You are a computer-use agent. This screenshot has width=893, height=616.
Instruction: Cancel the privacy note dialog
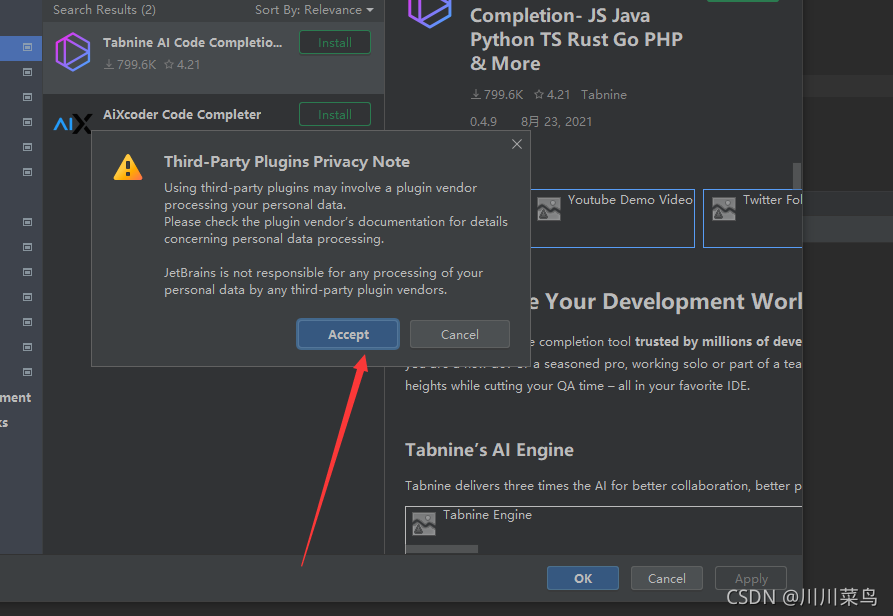tap(460, 334)
